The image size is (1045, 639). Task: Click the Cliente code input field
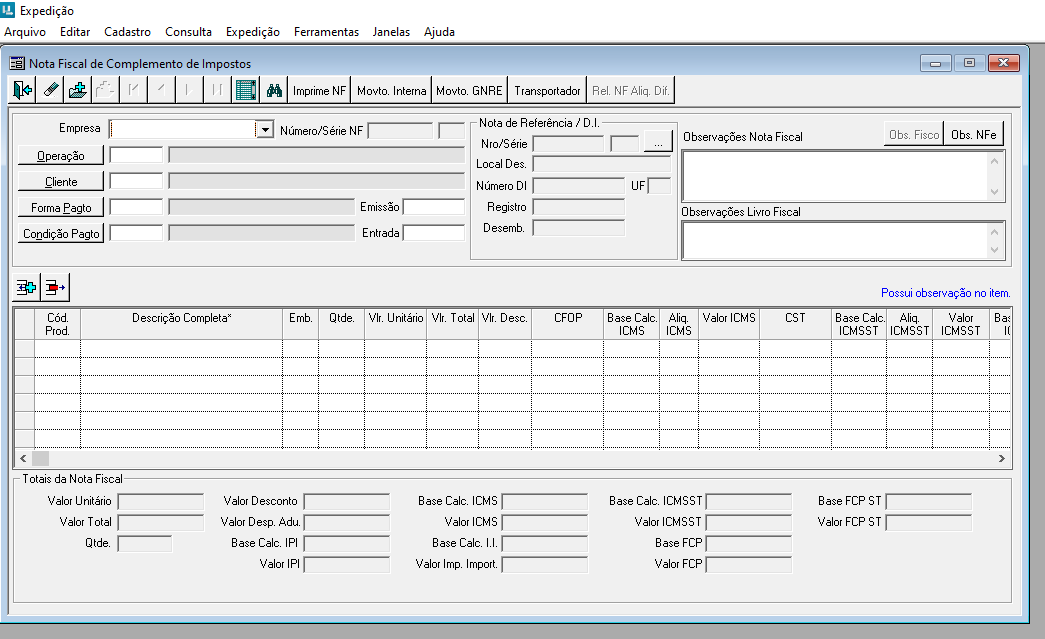click(136, 181)
